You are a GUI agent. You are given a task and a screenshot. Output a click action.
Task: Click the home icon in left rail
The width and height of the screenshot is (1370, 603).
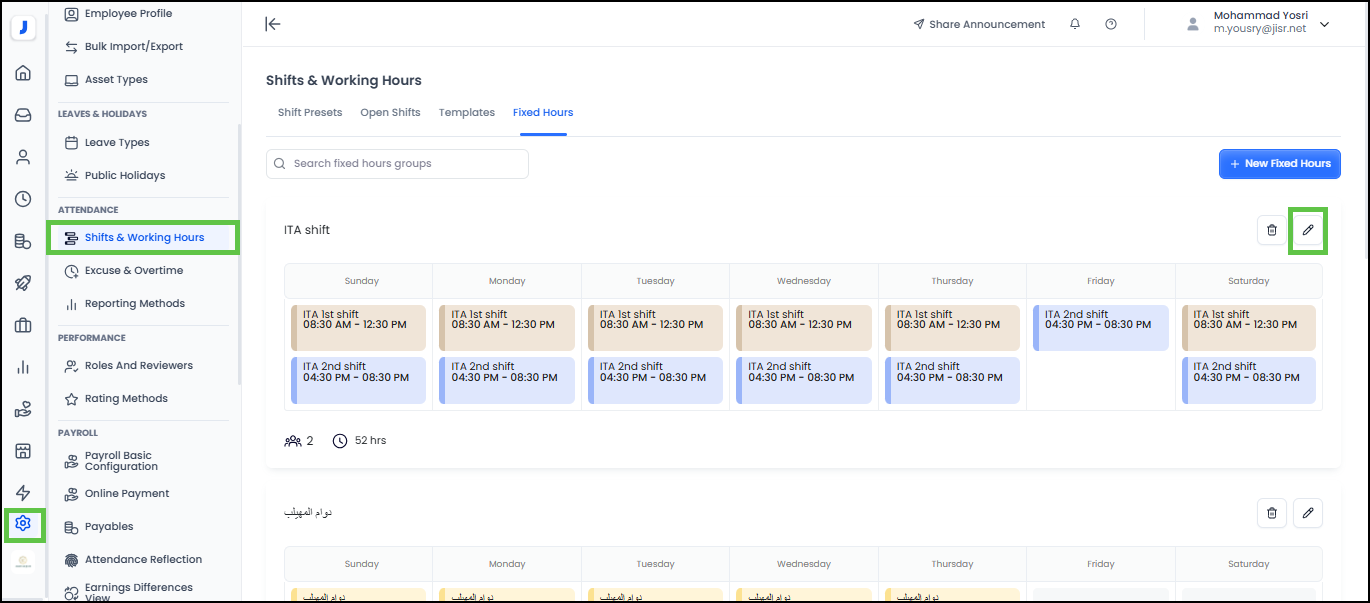23,73
